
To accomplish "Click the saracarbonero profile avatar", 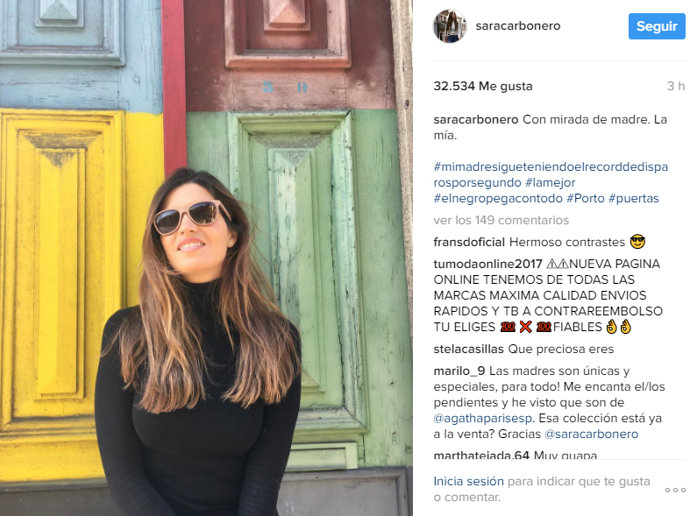I will coord(449,26).
